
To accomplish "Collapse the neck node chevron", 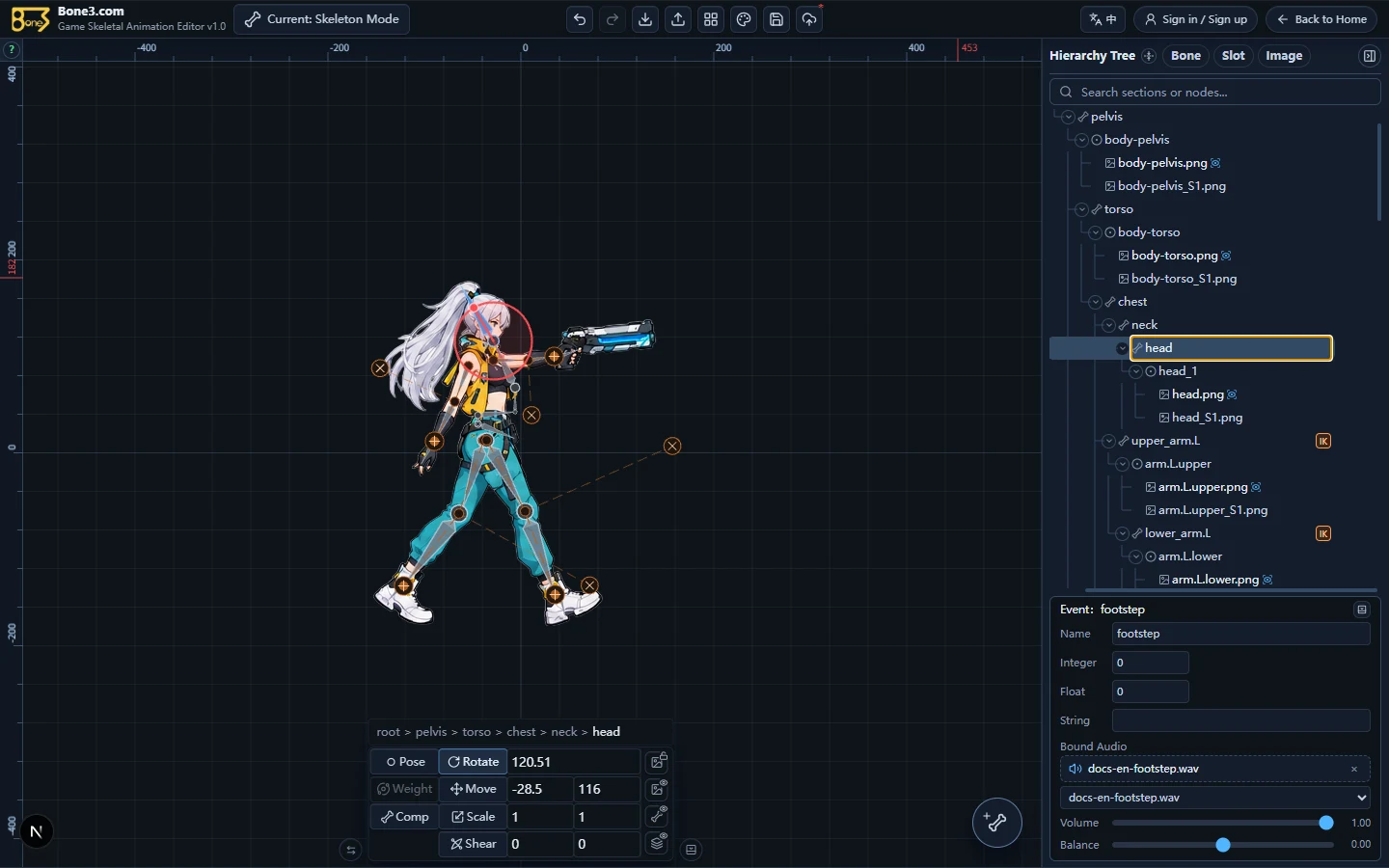I will (x=1108, y=325).
